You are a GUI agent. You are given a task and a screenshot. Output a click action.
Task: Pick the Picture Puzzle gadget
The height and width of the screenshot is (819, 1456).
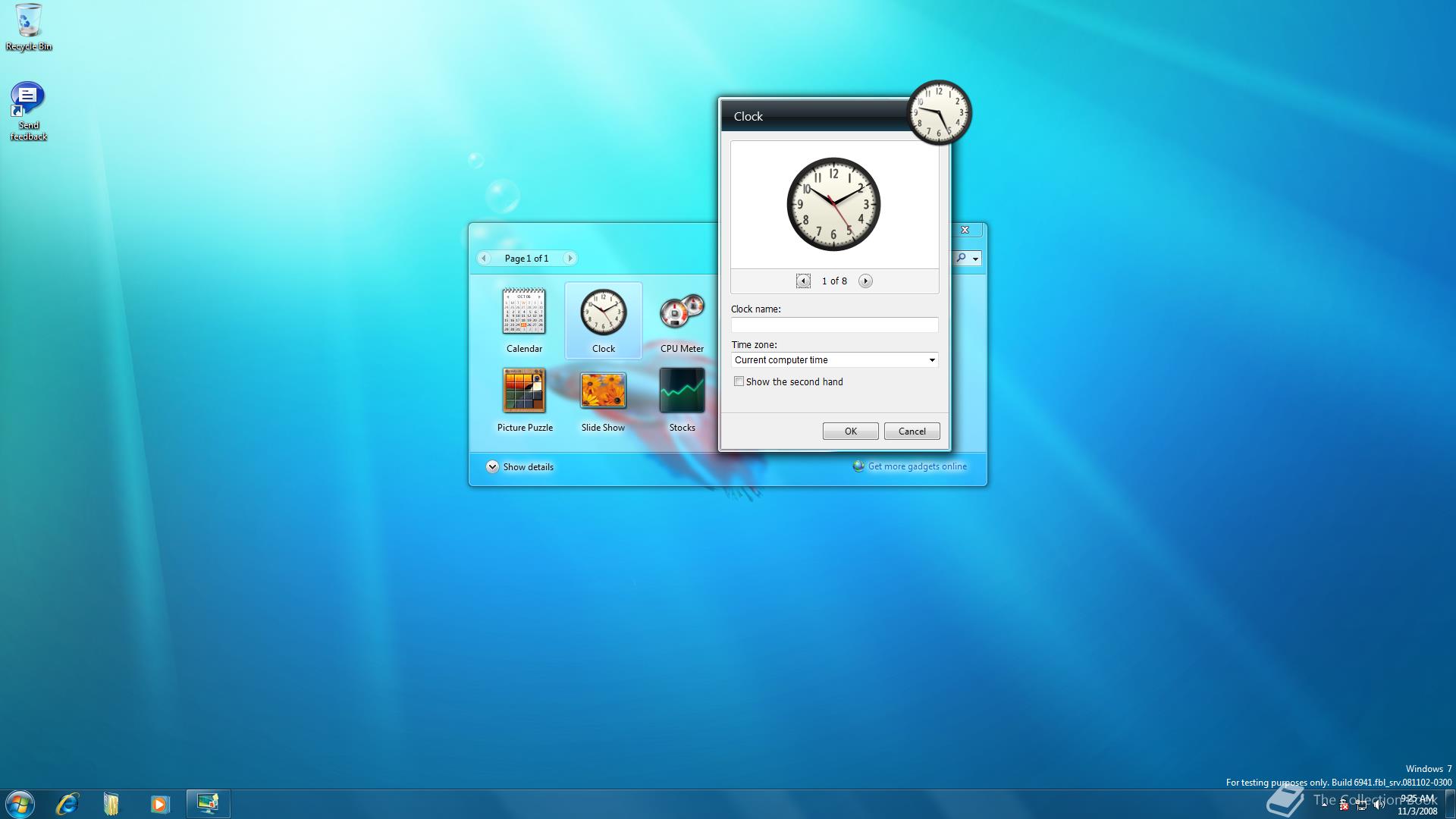click(525, 400)
